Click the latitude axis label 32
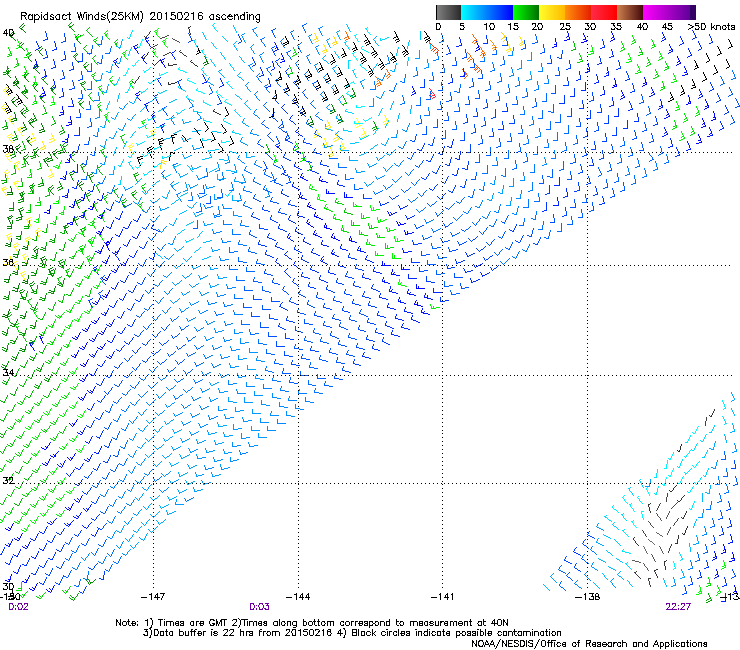The image size is (740, 650). [8, 481]
